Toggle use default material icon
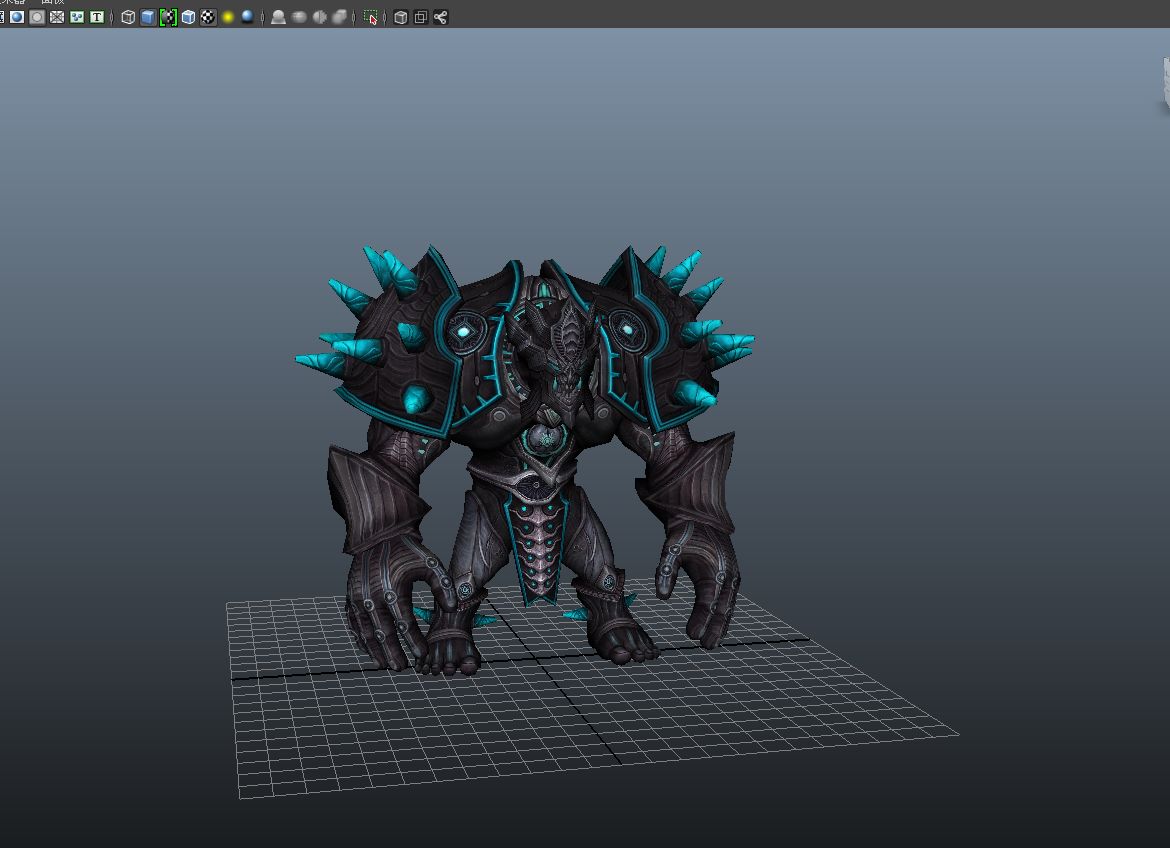Screen dimensions: 1170x848 [168, 17]
